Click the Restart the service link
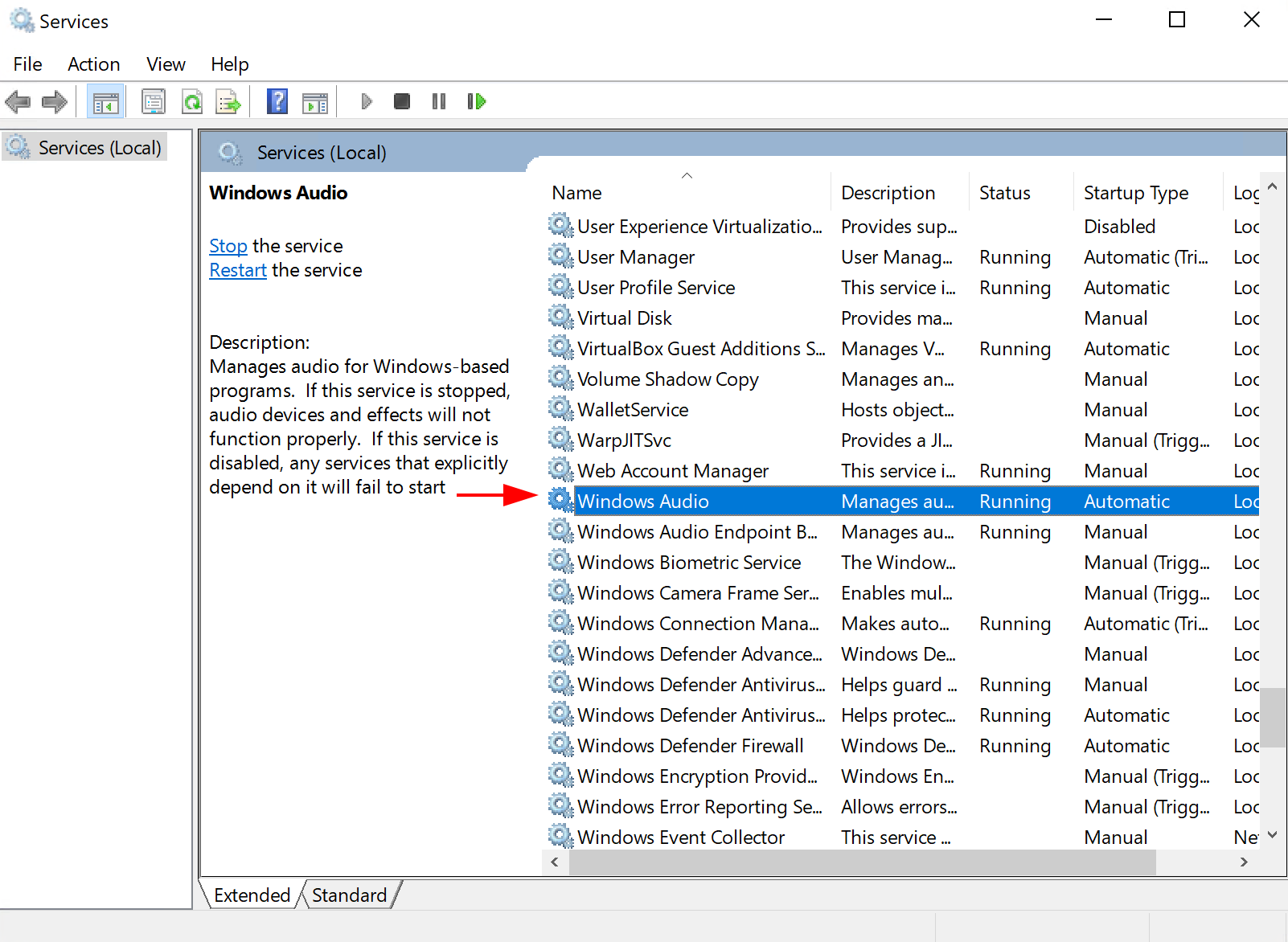Screen dimensions: 1288x942 click(x=237, y=269)
